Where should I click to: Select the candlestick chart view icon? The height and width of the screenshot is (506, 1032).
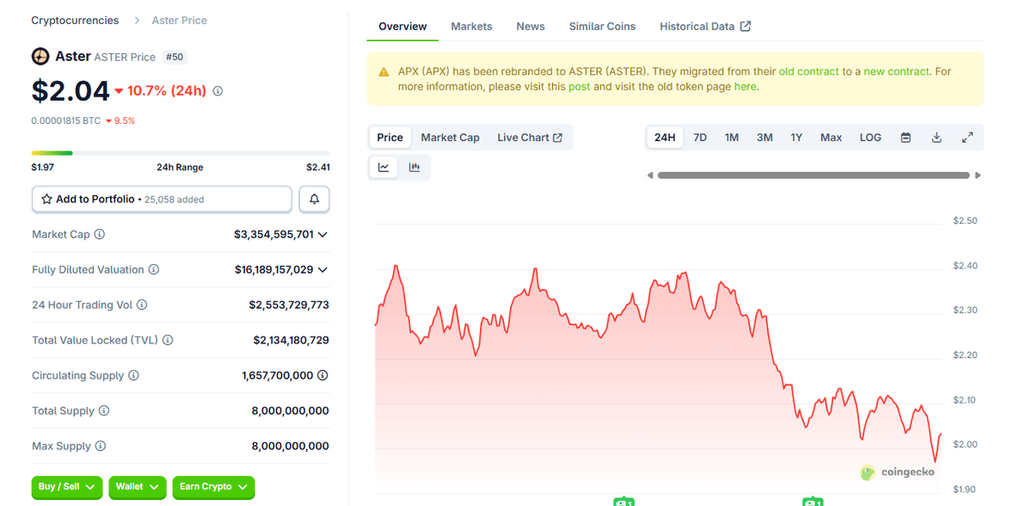[x=414, y=168]
